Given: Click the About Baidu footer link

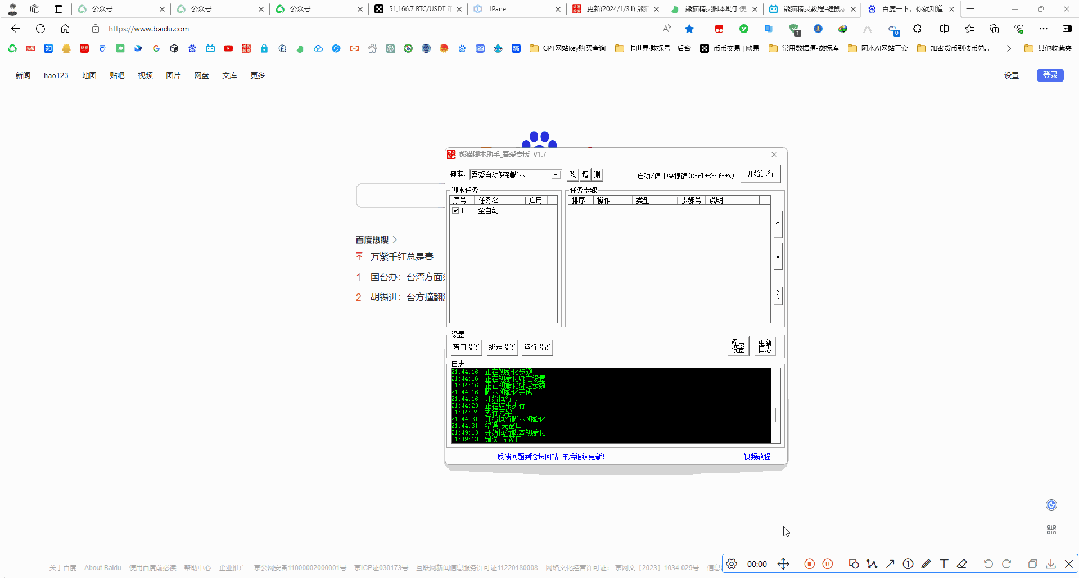Looking at the screenshot, I should (101, 568).
